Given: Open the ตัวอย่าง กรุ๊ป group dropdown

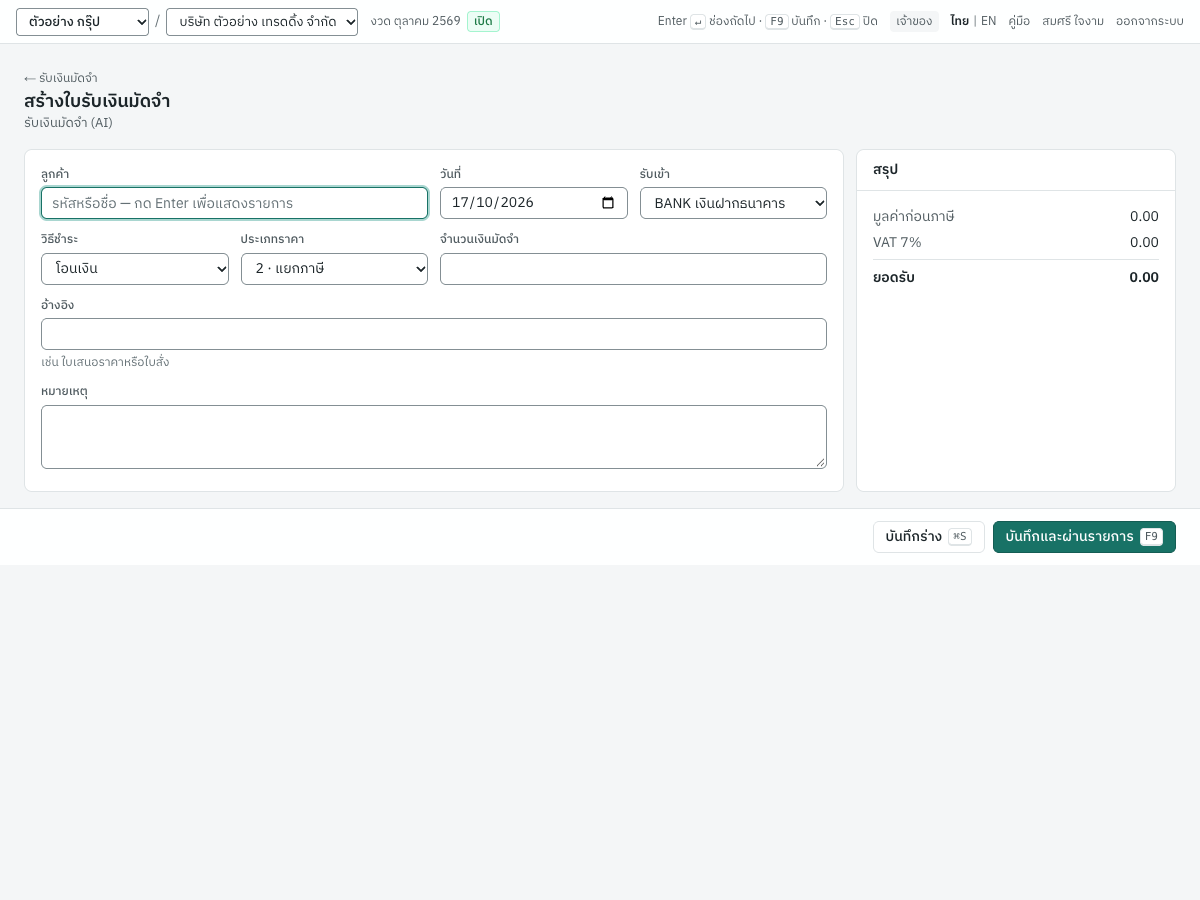Looking at the screenshot, I should [82, 22].
